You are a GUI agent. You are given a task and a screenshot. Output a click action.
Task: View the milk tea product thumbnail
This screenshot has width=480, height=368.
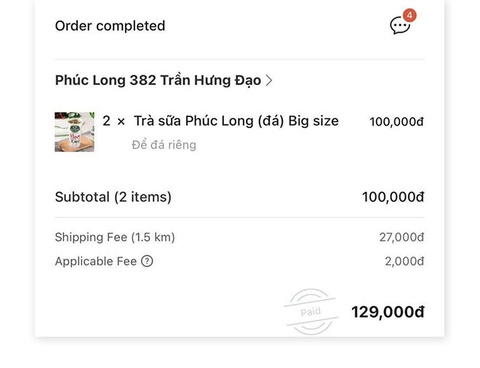[75, 132]
